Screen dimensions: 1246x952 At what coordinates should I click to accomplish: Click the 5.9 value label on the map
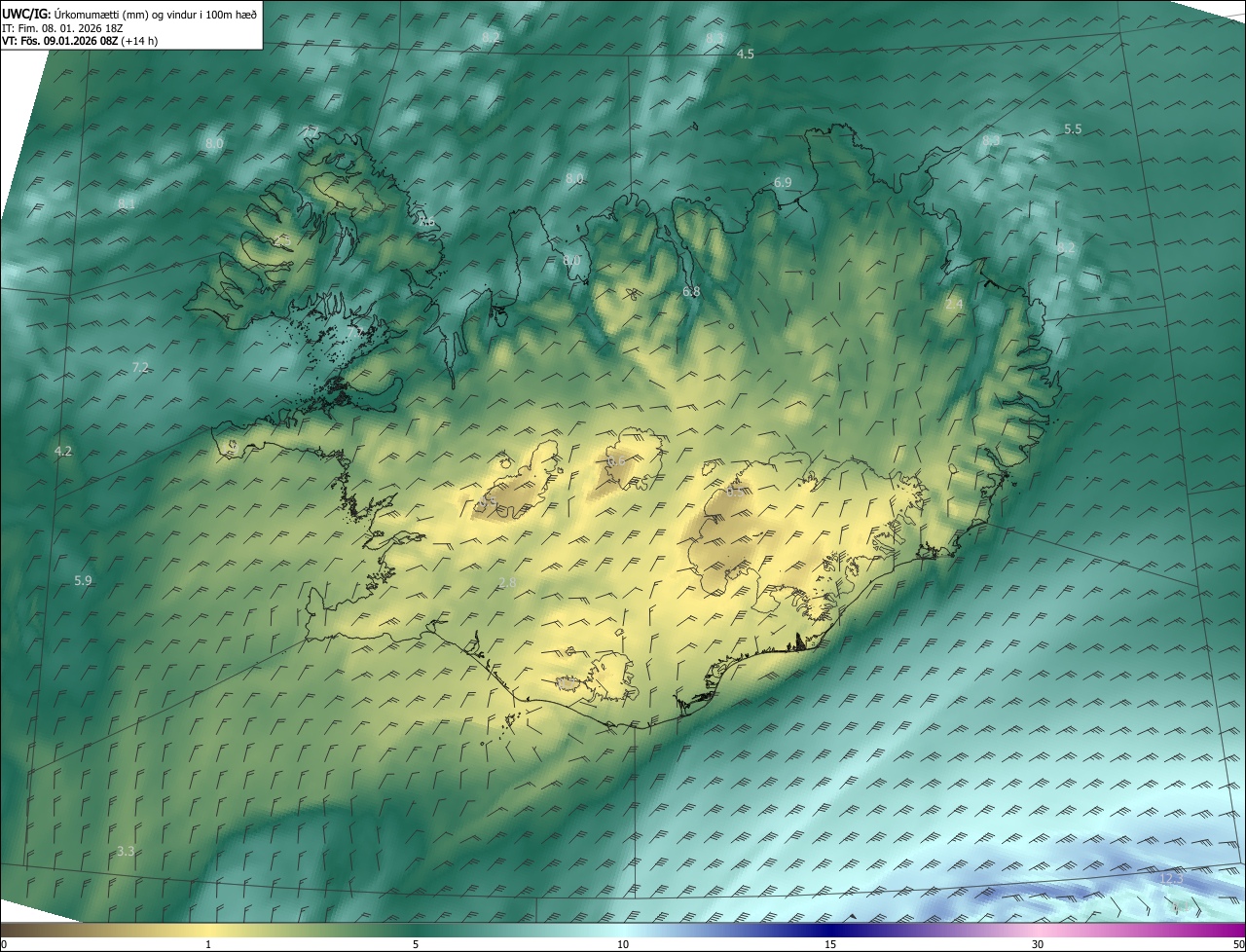tap(83, 581)
